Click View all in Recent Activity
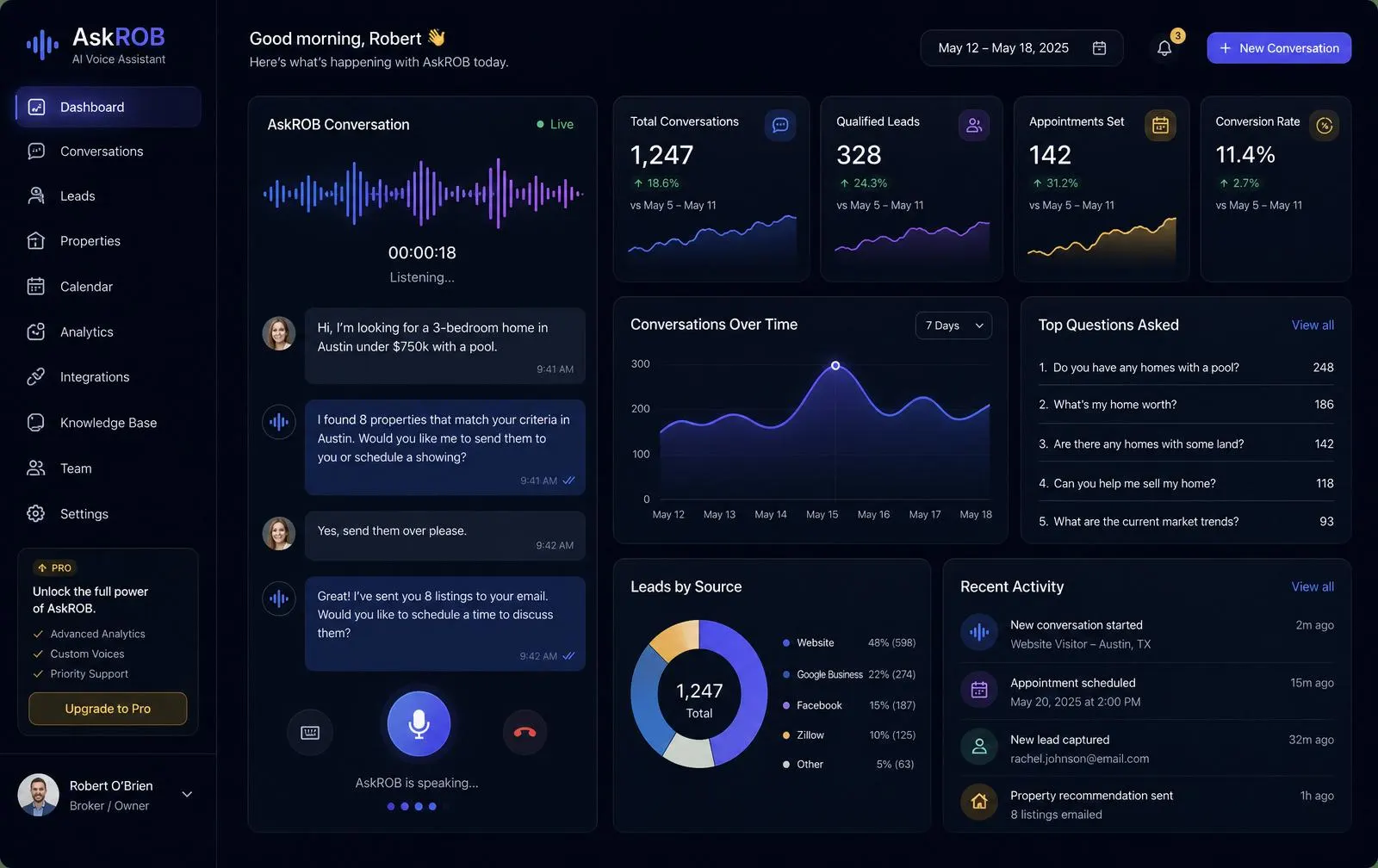Screen dimensions: 1378x868 pos(1313,586)
